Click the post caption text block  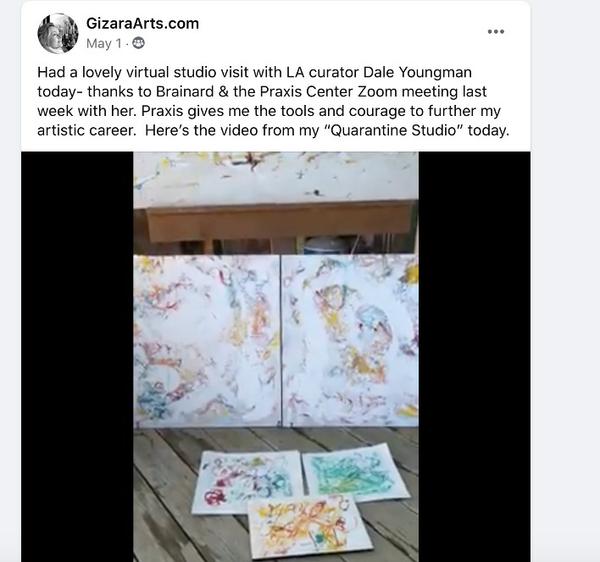[x=273, y=101]
